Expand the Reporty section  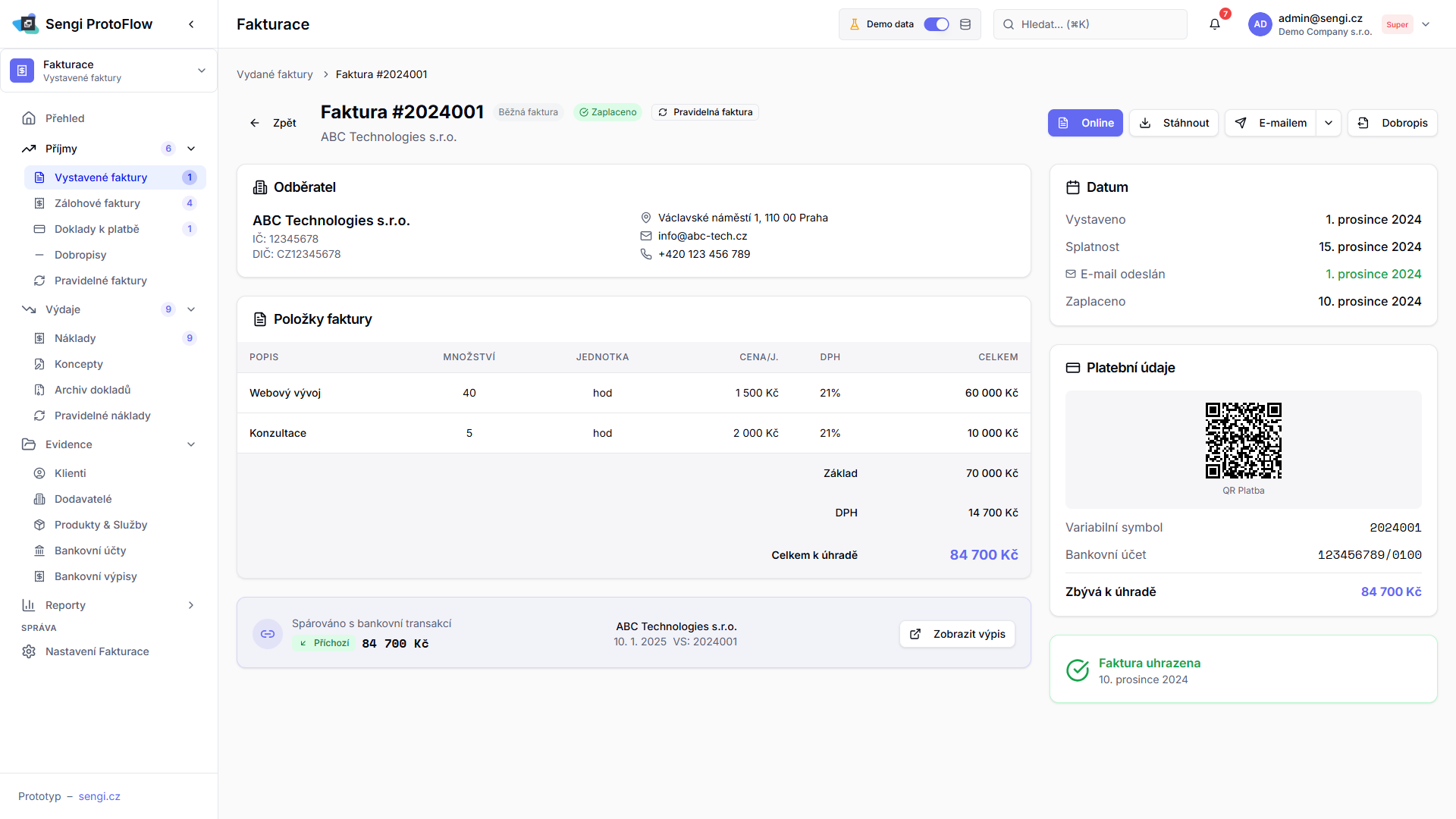click(x=191, y=605)
